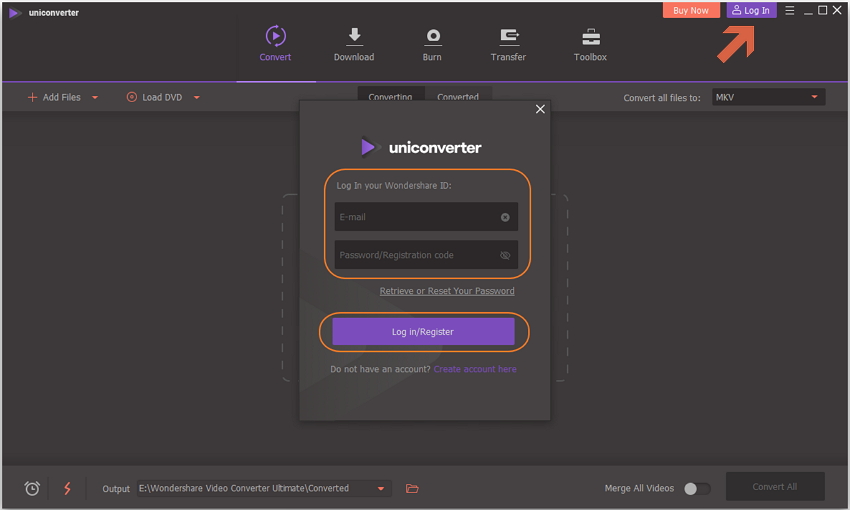Open the Download section
The image size is (850, 510).
point(354,44)
